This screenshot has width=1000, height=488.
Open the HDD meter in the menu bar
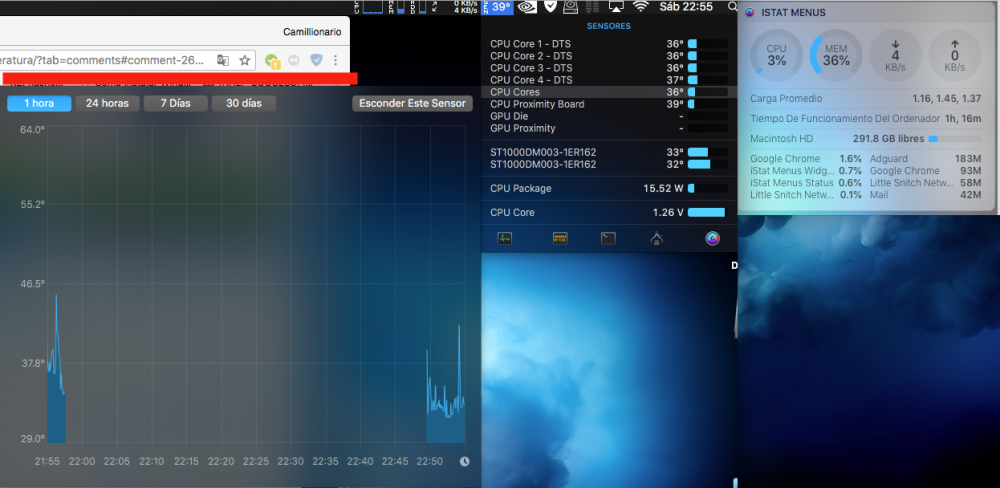[x=418, y=7]
